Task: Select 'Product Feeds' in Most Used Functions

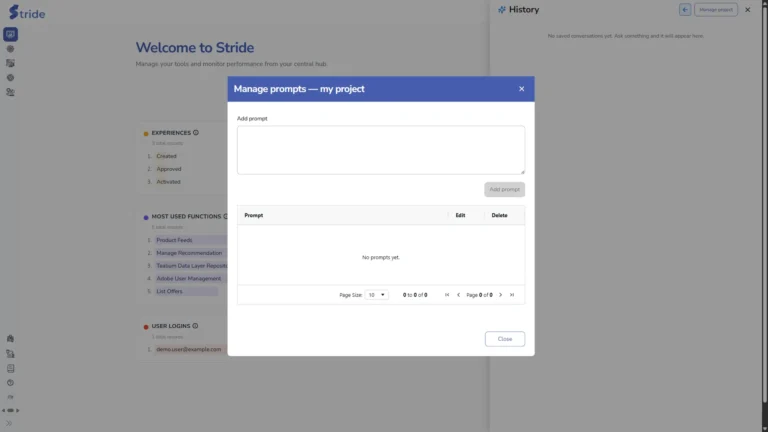Action: pos(174,240)
